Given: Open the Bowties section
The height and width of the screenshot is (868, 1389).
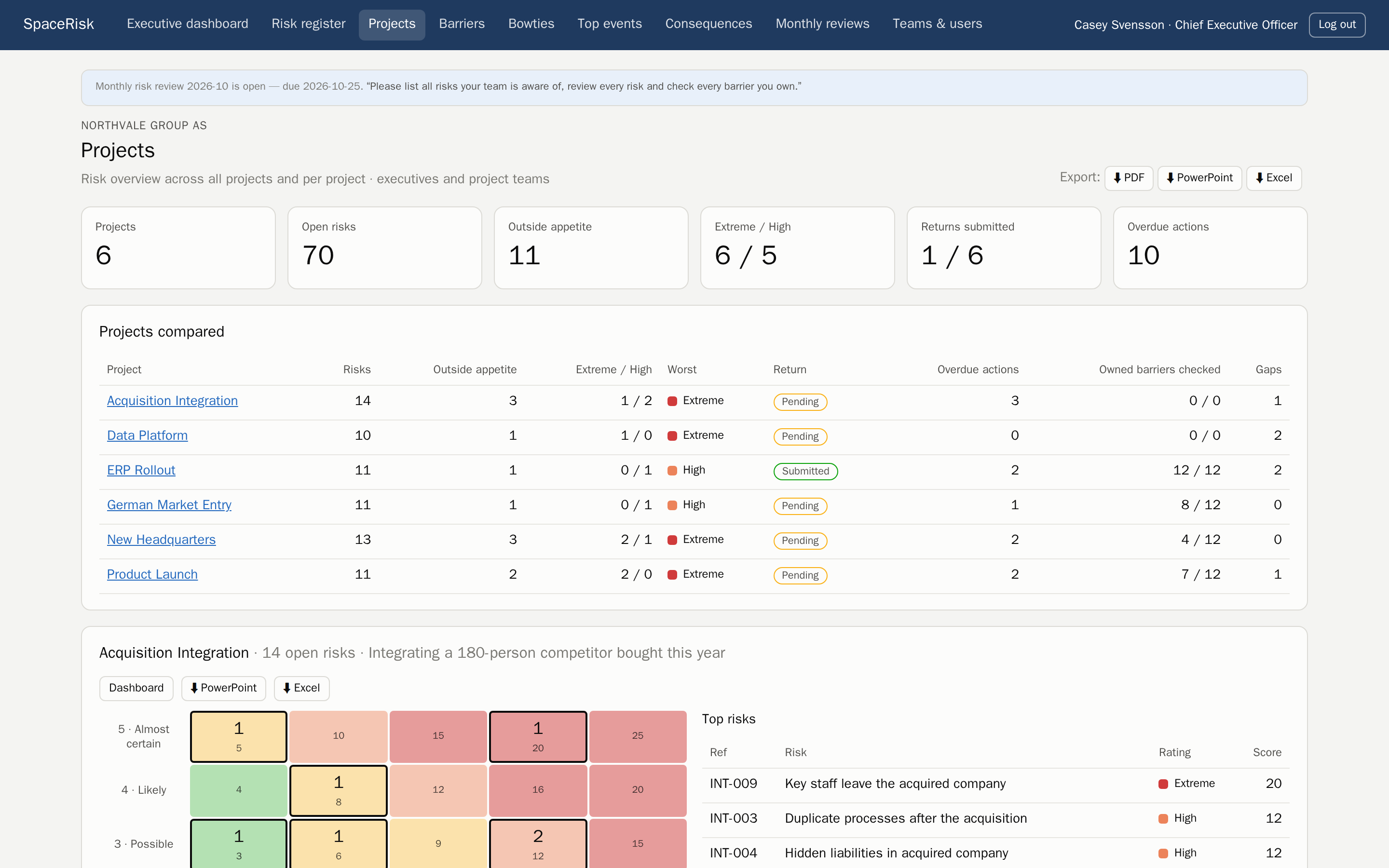Looking at the screenshot, I should click(x=531, y=24).
